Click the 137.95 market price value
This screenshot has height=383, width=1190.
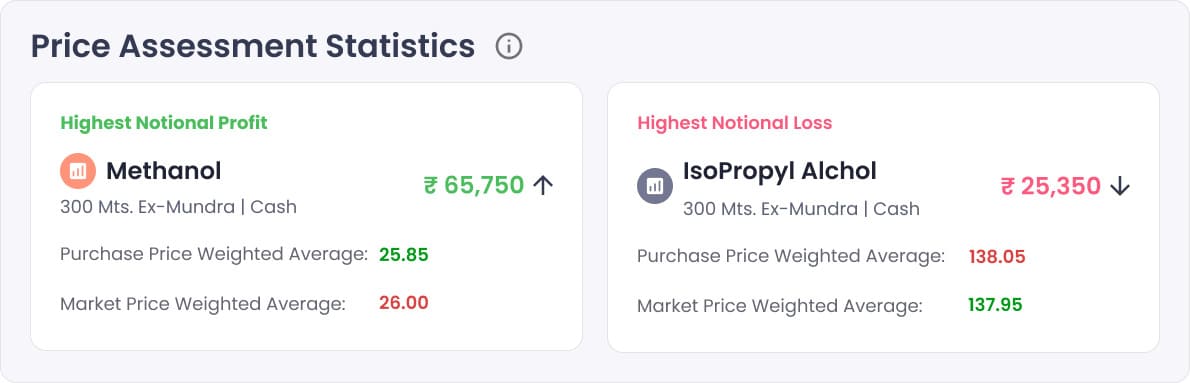(995, 305)
